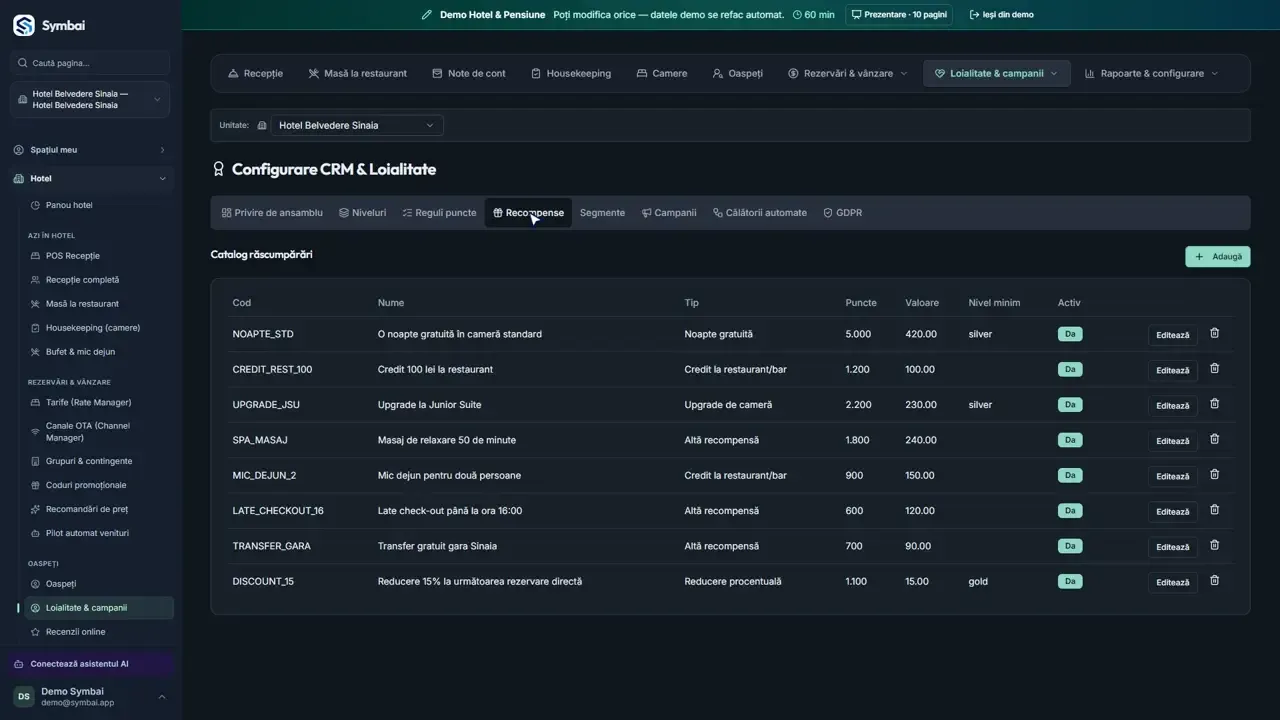Open Canale OTA (Channel Manager)
The height and width of the screenshot is (720, 1280).
pyautogui.click(x=88, y=432)
